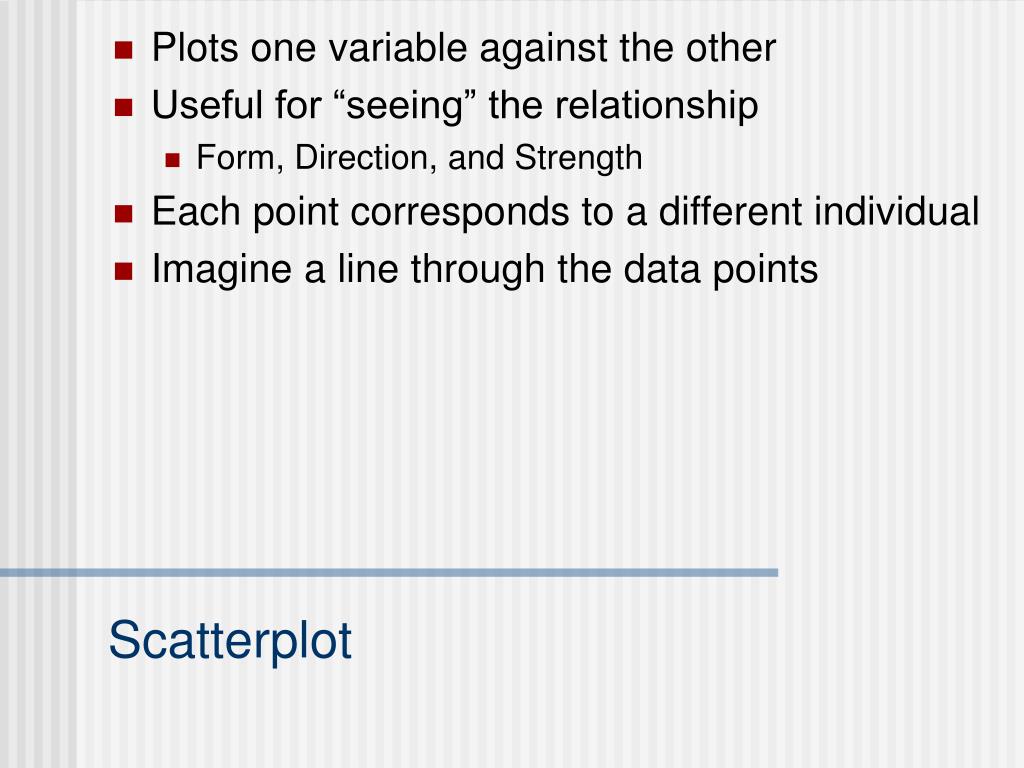
Task: Click the red bullet before "Imagine a line"
Action: 123,271
